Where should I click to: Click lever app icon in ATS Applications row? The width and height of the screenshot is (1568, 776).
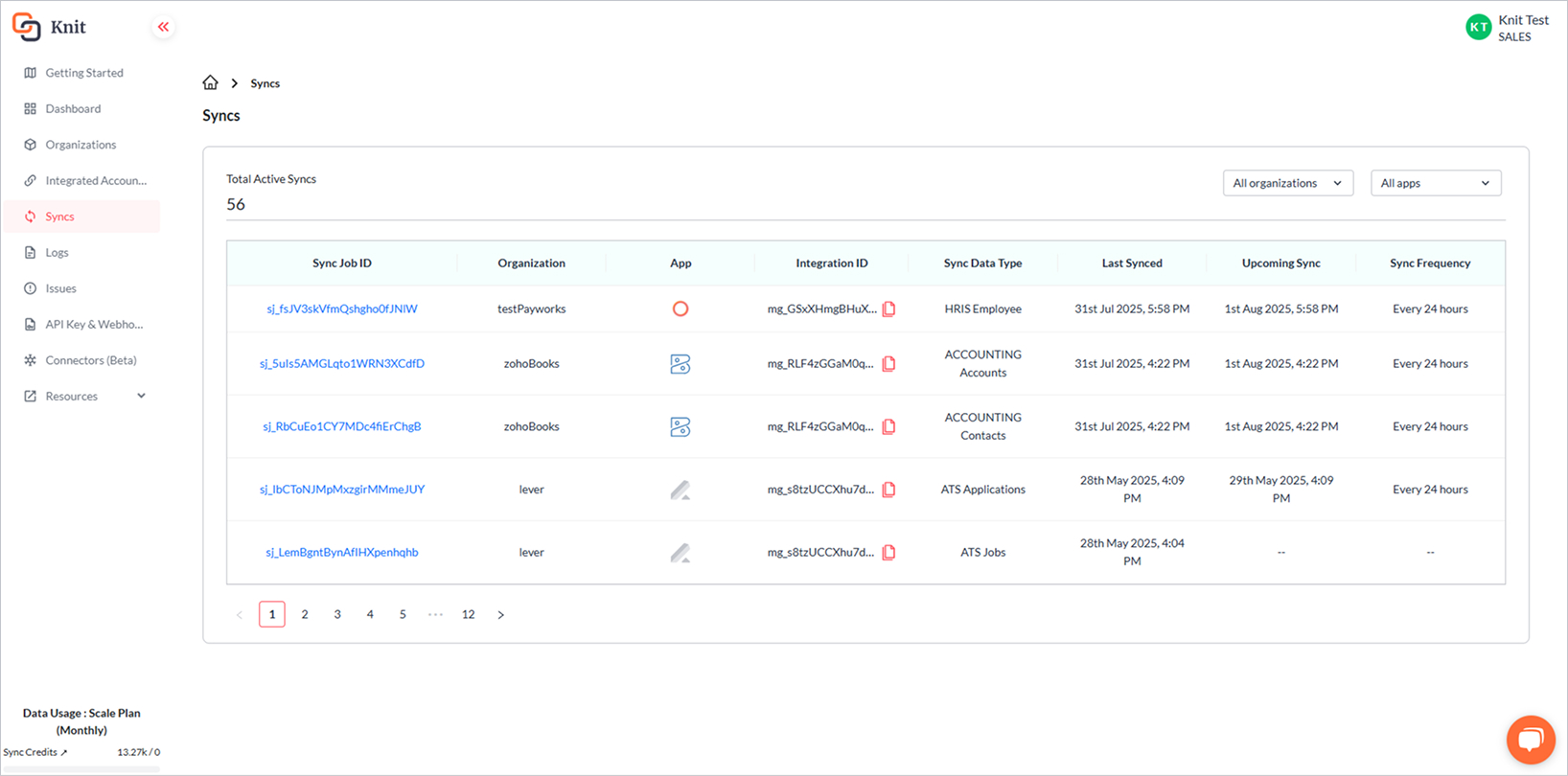click(680, 490)
